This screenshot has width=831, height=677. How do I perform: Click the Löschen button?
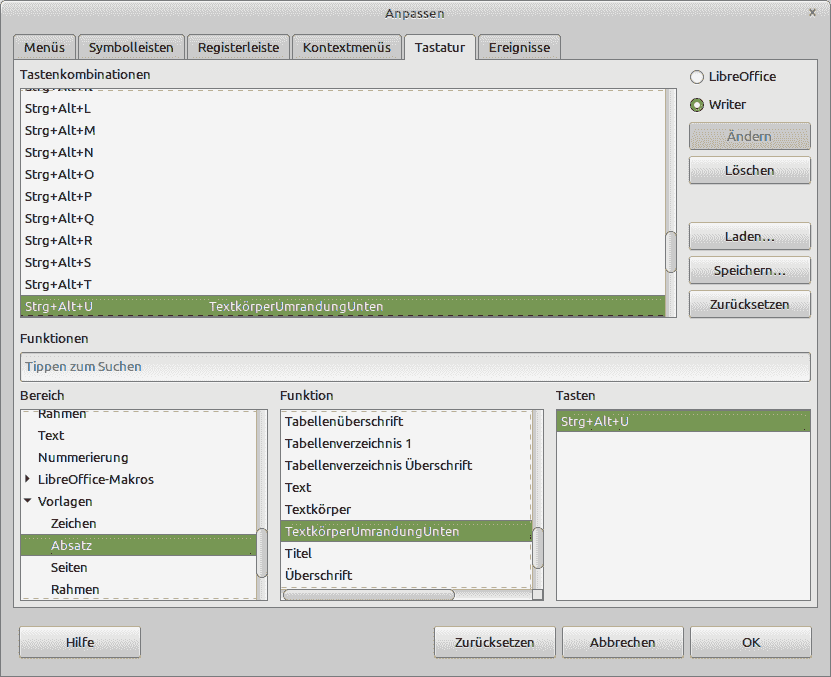click(749, 170)
